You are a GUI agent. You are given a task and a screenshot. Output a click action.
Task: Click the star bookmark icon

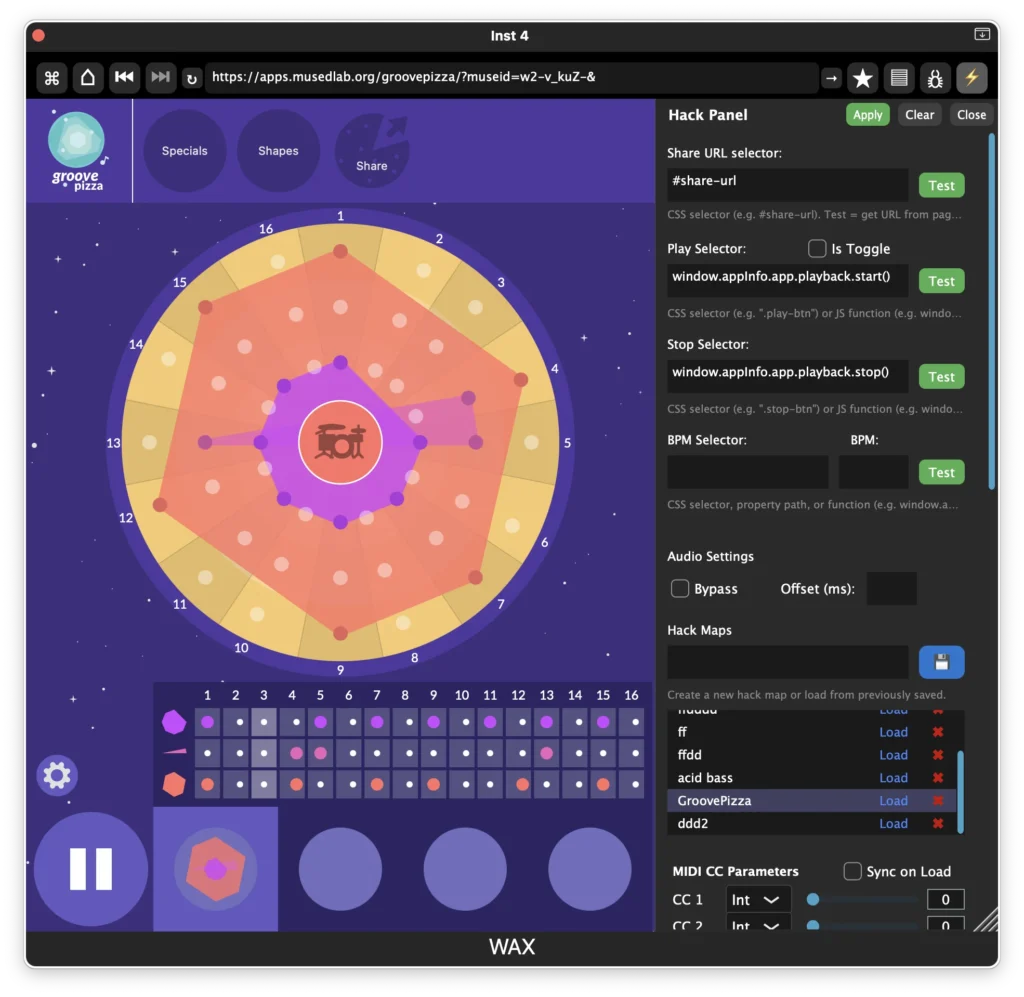click(862, 77)
